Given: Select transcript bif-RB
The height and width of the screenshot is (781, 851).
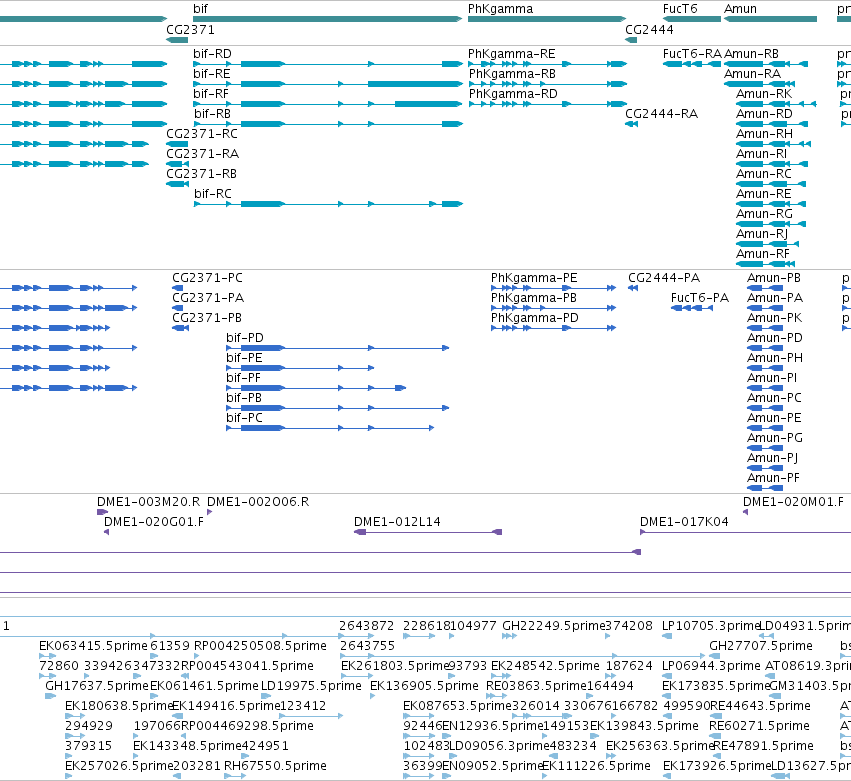Looking at the screenshot, I should pyautogui.click(x=212, y=113).
